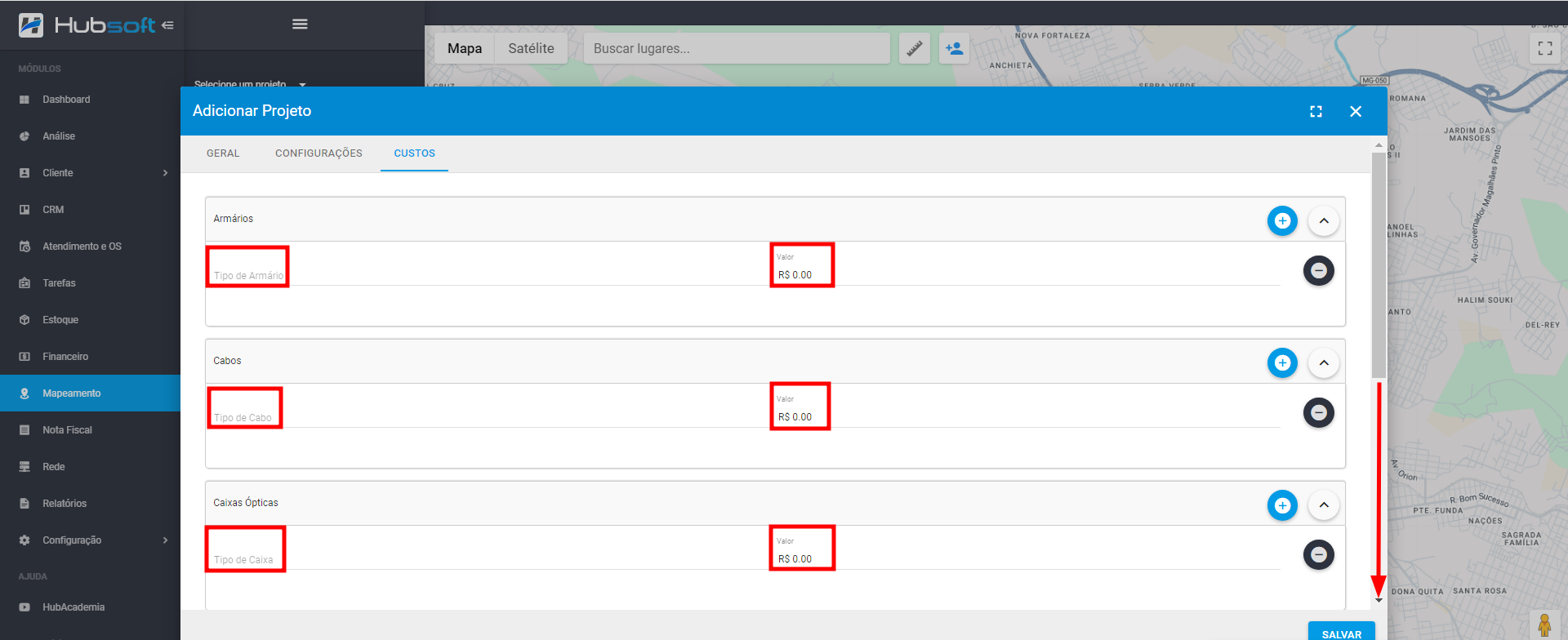
Task: Remove the Tipo de Cabo row
Action: pos(1318,412)
